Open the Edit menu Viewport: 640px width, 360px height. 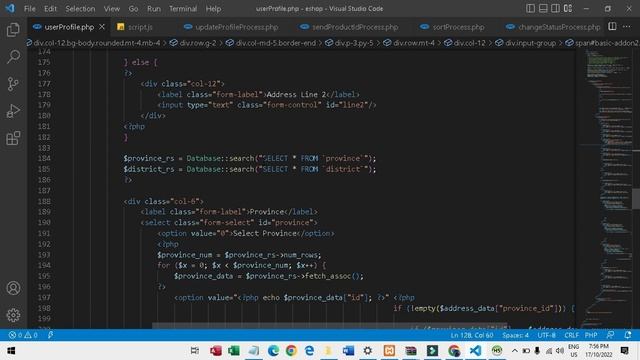[50, 9]
